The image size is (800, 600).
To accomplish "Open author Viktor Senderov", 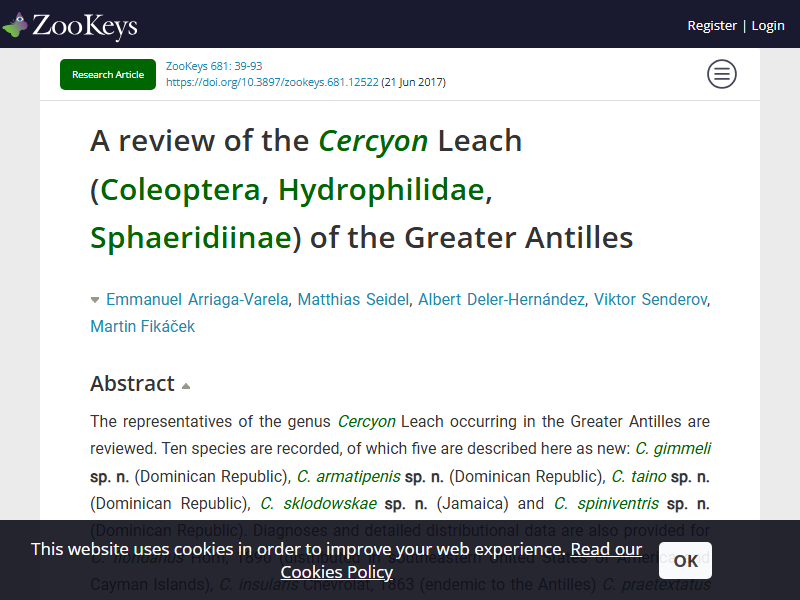I will [651, 299].
